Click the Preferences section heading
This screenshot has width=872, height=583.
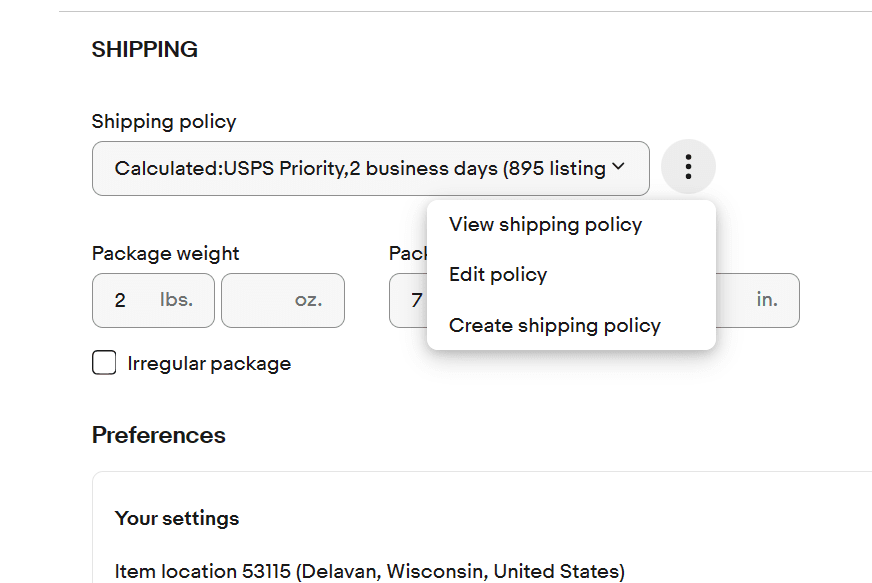click(x=159, y=435)
